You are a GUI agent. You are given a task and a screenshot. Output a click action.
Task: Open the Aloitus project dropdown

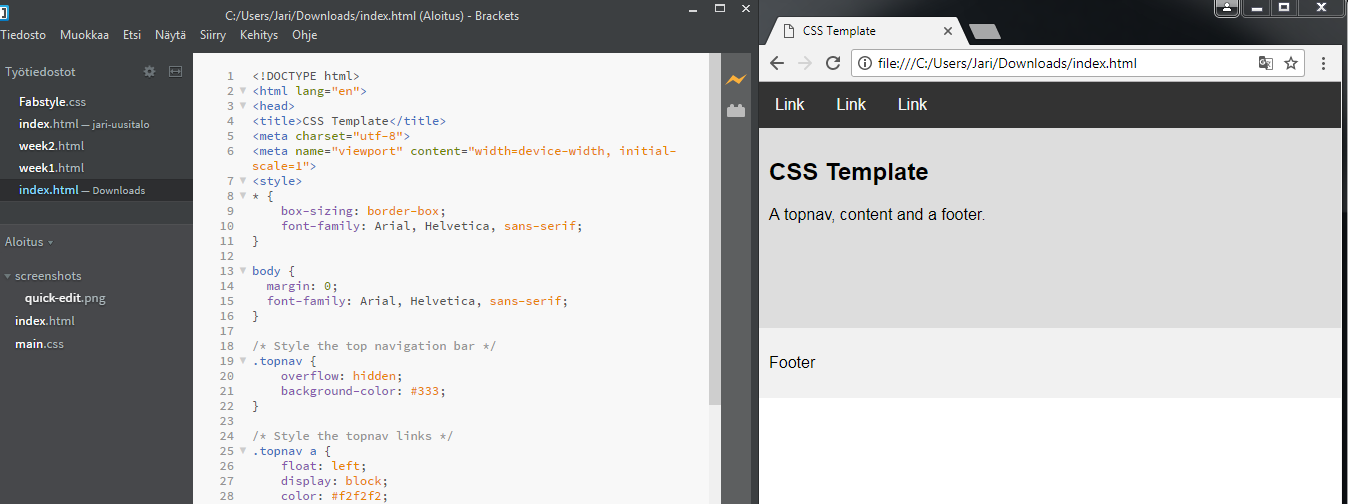pos(29,242)
